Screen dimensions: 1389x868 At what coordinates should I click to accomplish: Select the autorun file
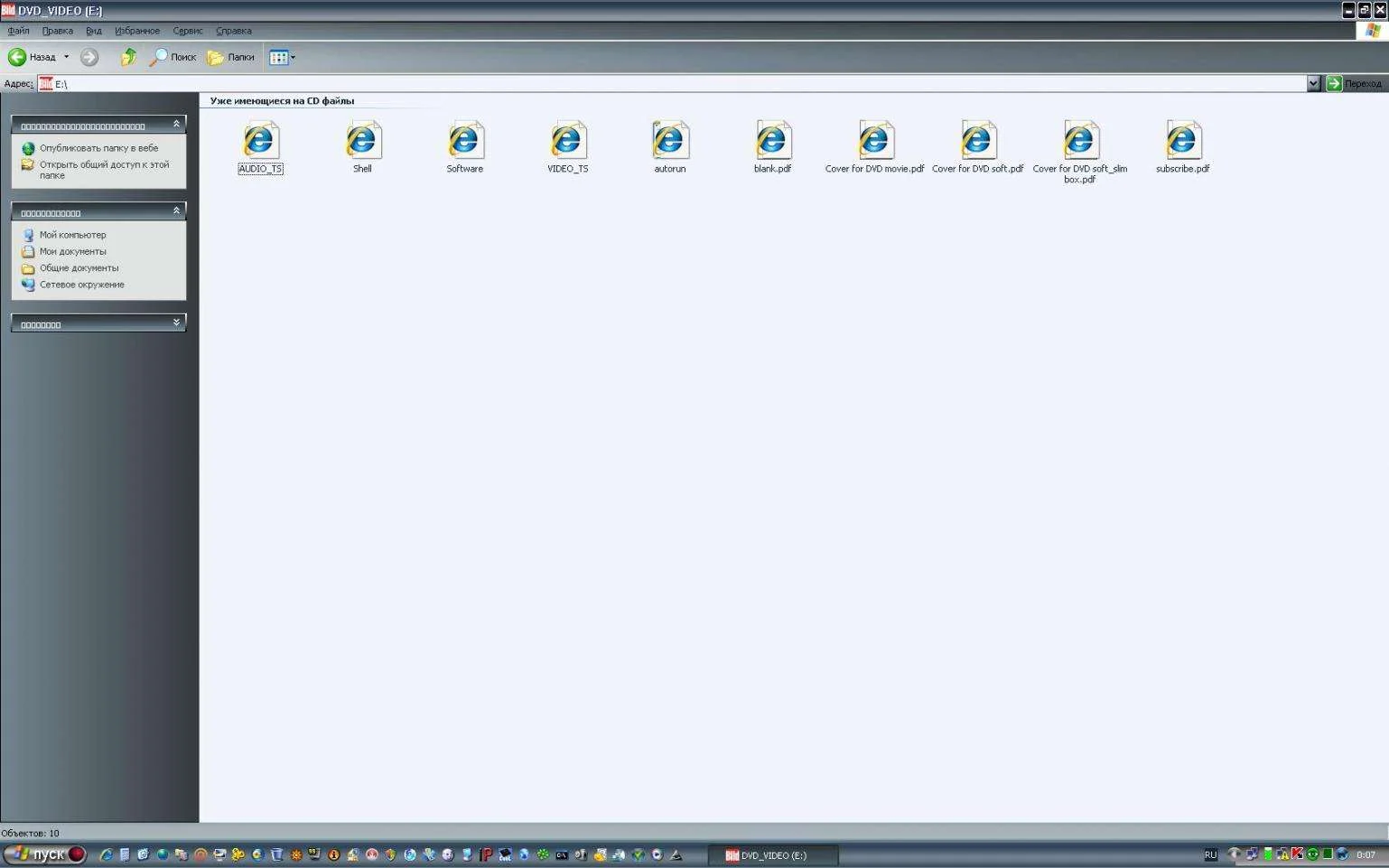coord(670,146)
